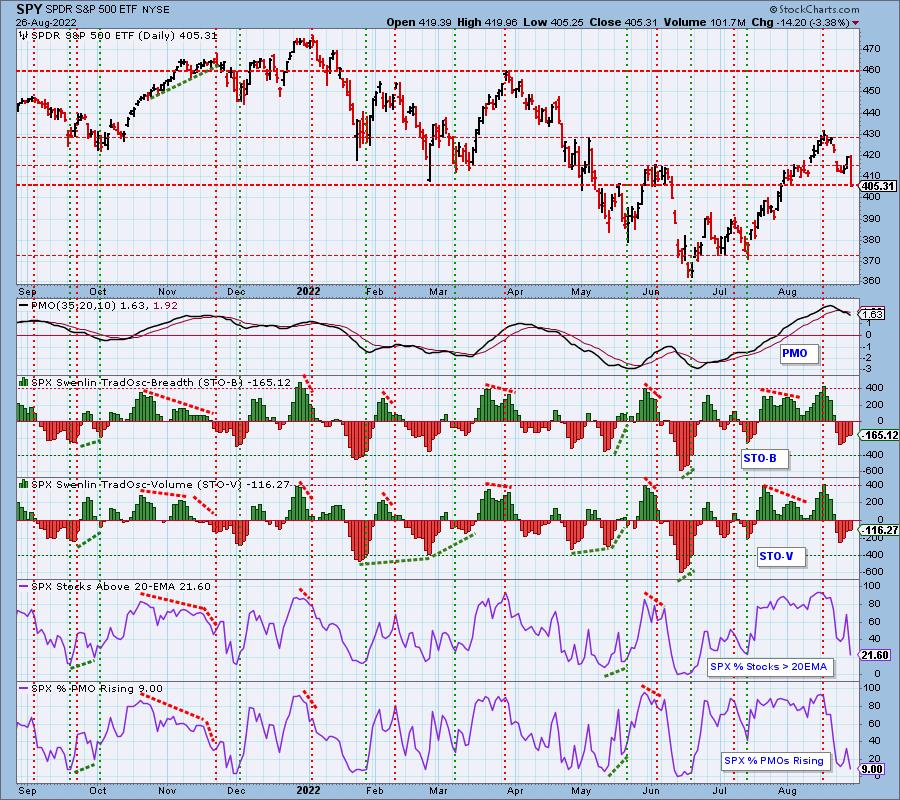Click the SPY ticker symbol title
Screen dimensions: 900x800
coord(29,10)
